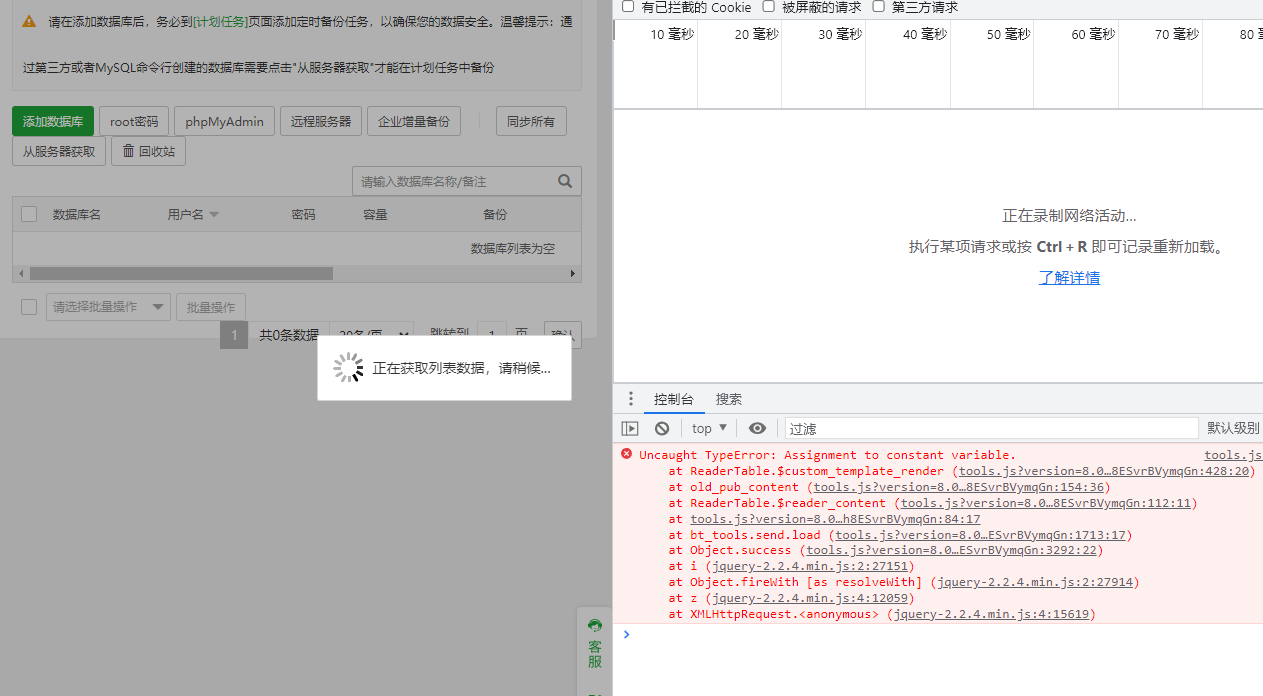Open tools.js link ending 1713:17
The width and height of the screenshot is (1263, 696).
pos(981,535)
